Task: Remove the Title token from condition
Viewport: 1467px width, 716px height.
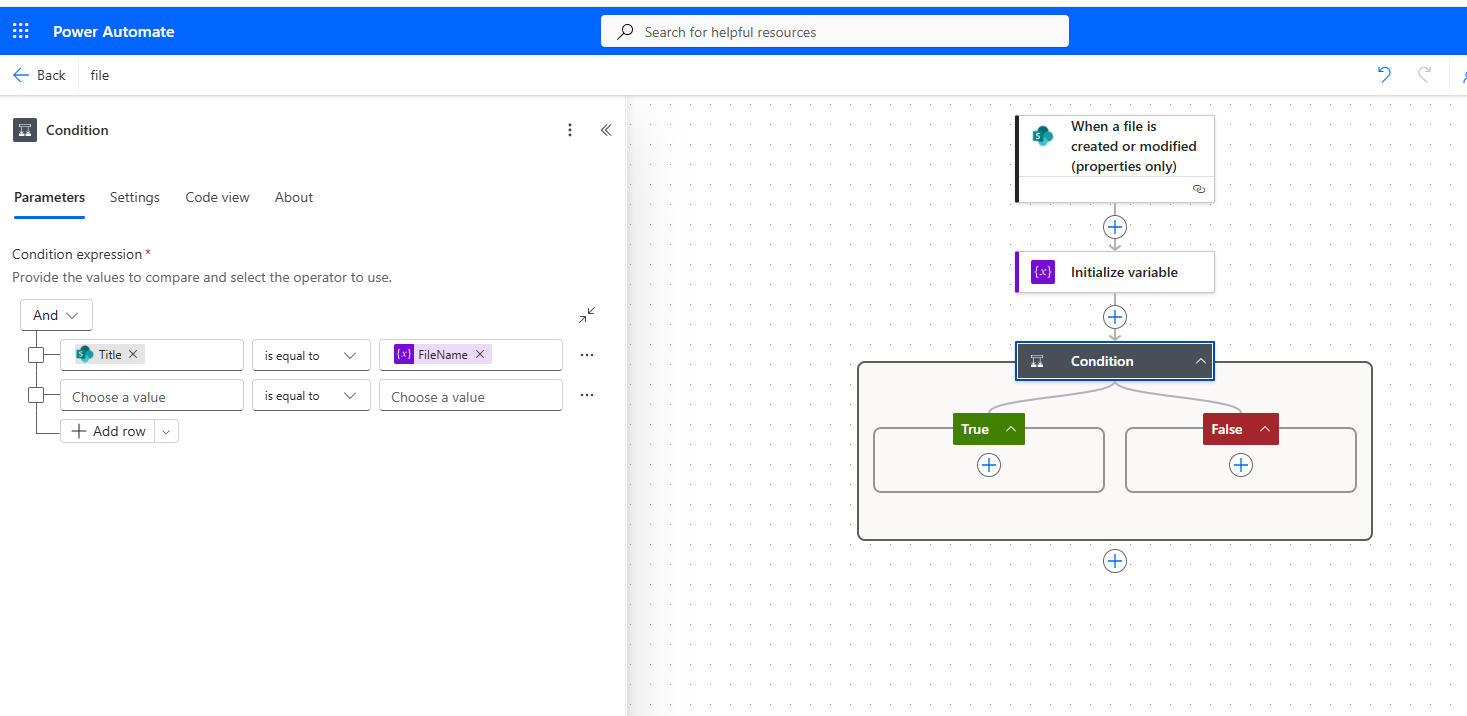Action: 133,354
